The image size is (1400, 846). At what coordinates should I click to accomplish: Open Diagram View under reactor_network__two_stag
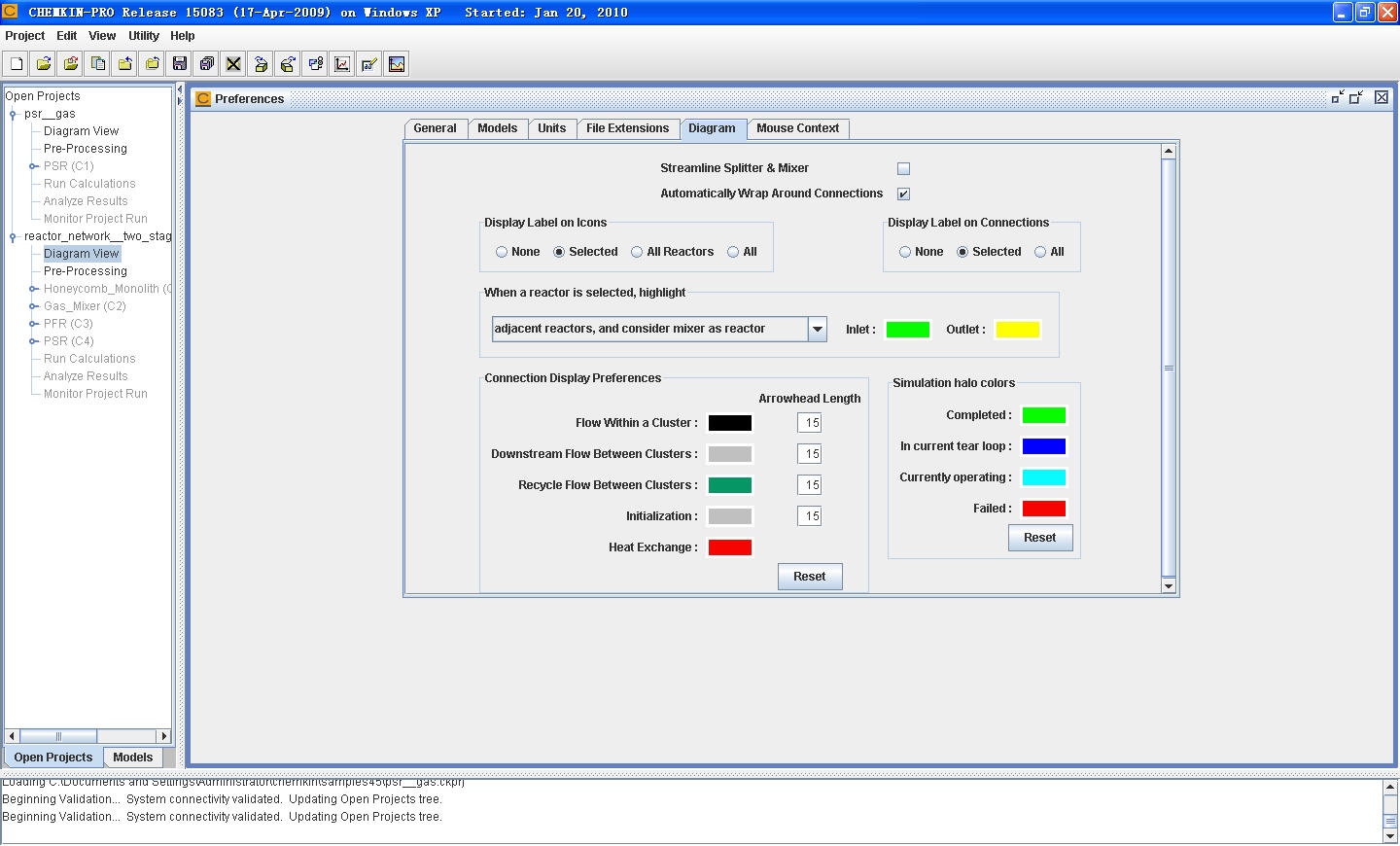point(82,254)
